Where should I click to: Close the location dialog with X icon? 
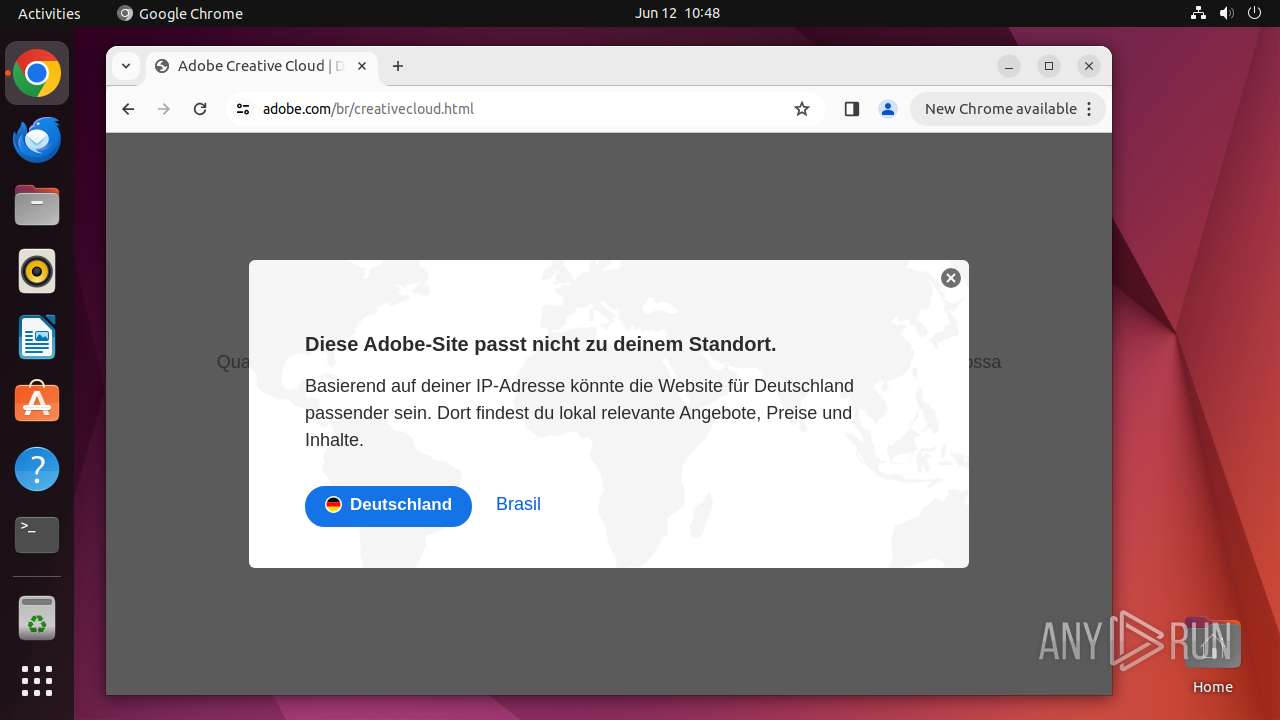[x=951, y=278]
